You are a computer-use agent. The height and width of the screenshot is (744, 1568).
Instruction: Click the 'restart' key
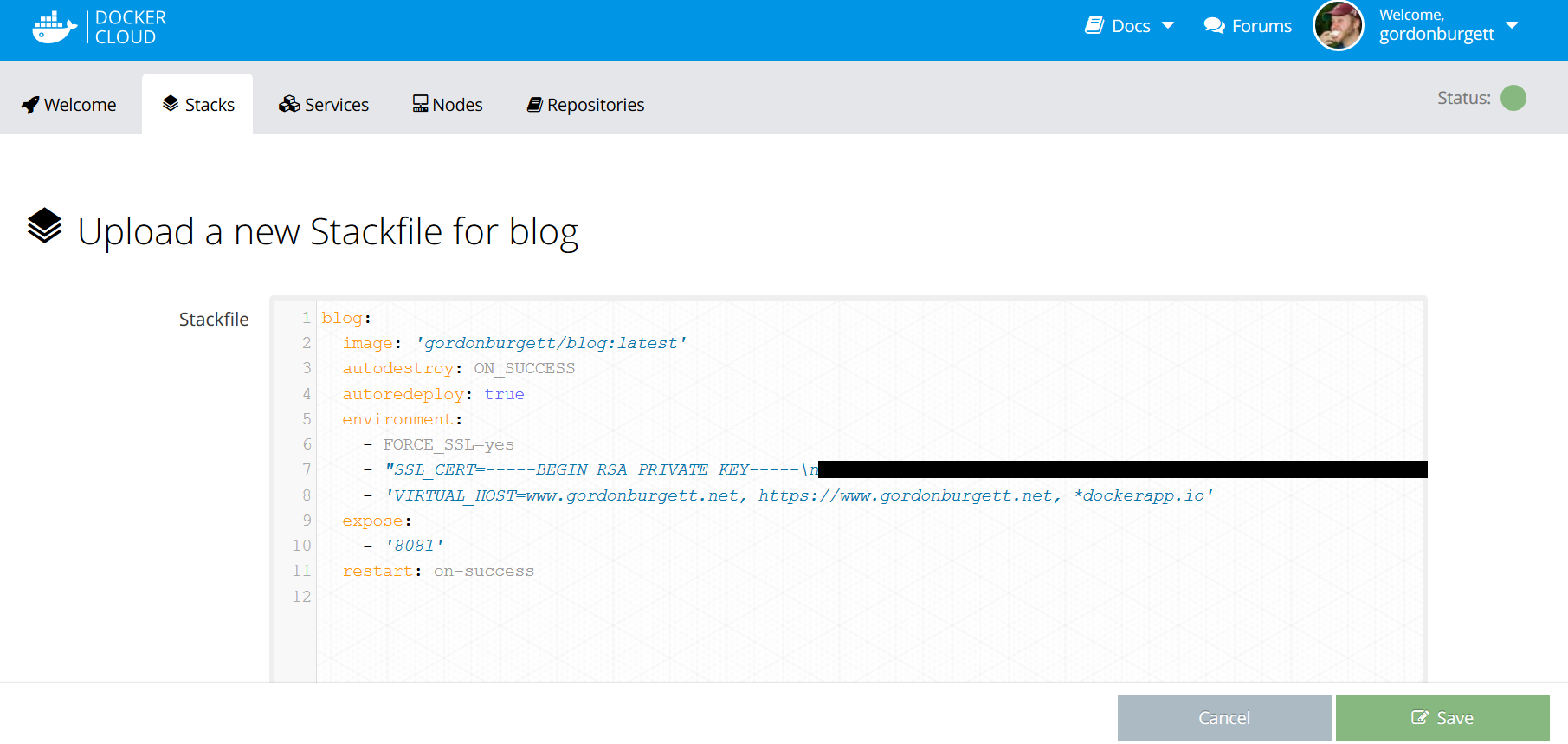[x=377, y=571]
